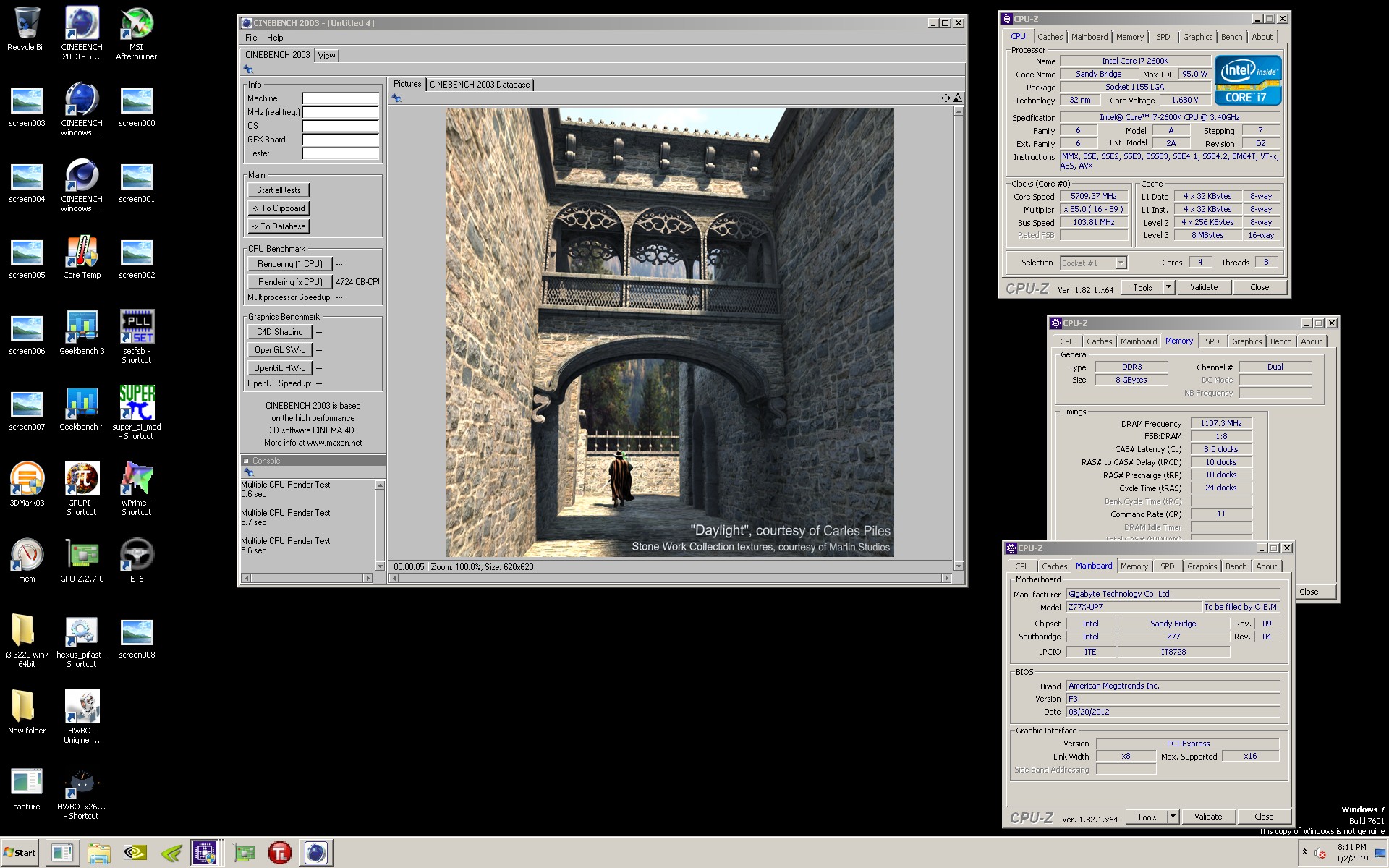Run Rendering (x CPU) benchmark
This screenshot has height=868, width=1389.
point(290,282)
